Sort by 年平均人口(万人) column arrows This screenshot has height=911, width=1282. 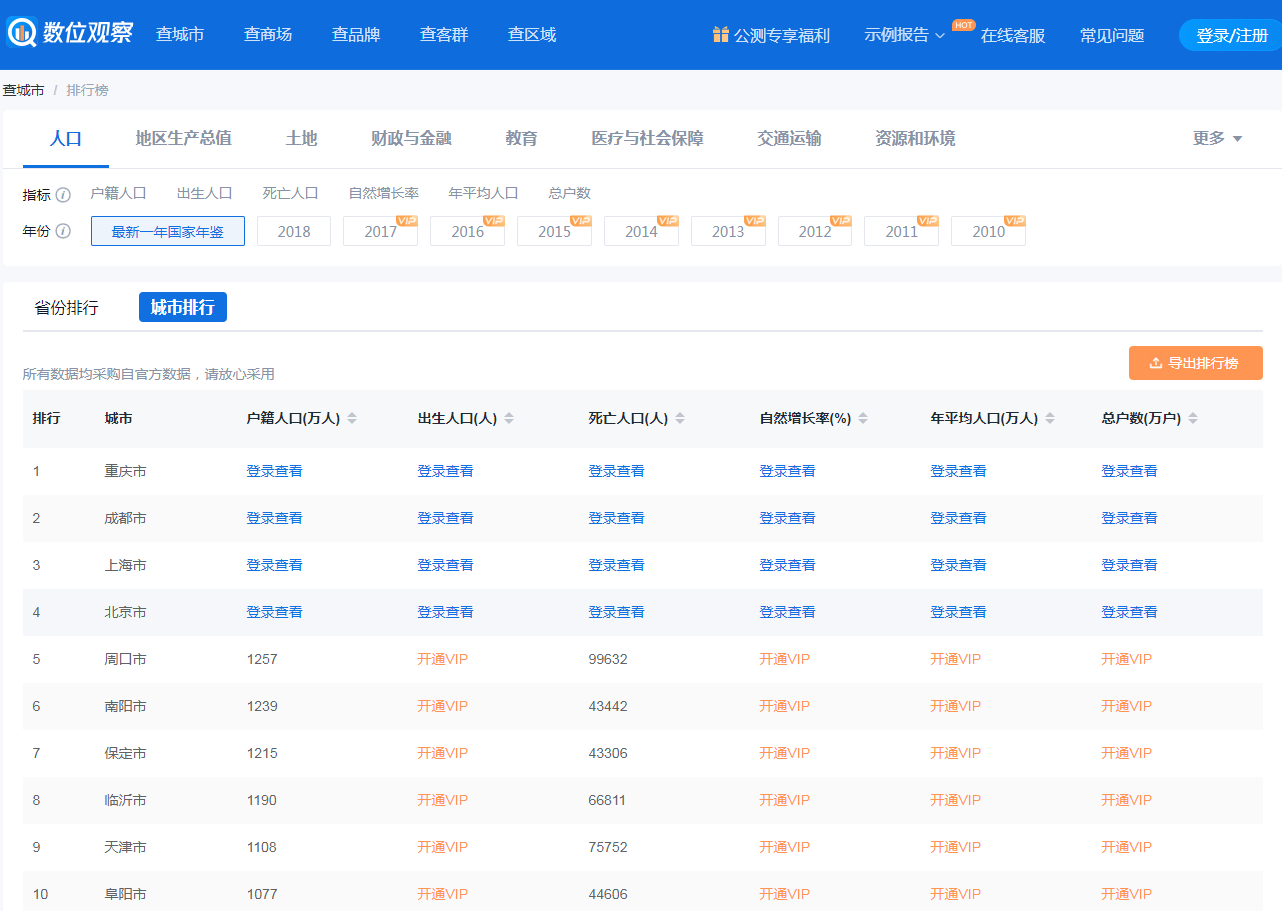point(1050,419)
